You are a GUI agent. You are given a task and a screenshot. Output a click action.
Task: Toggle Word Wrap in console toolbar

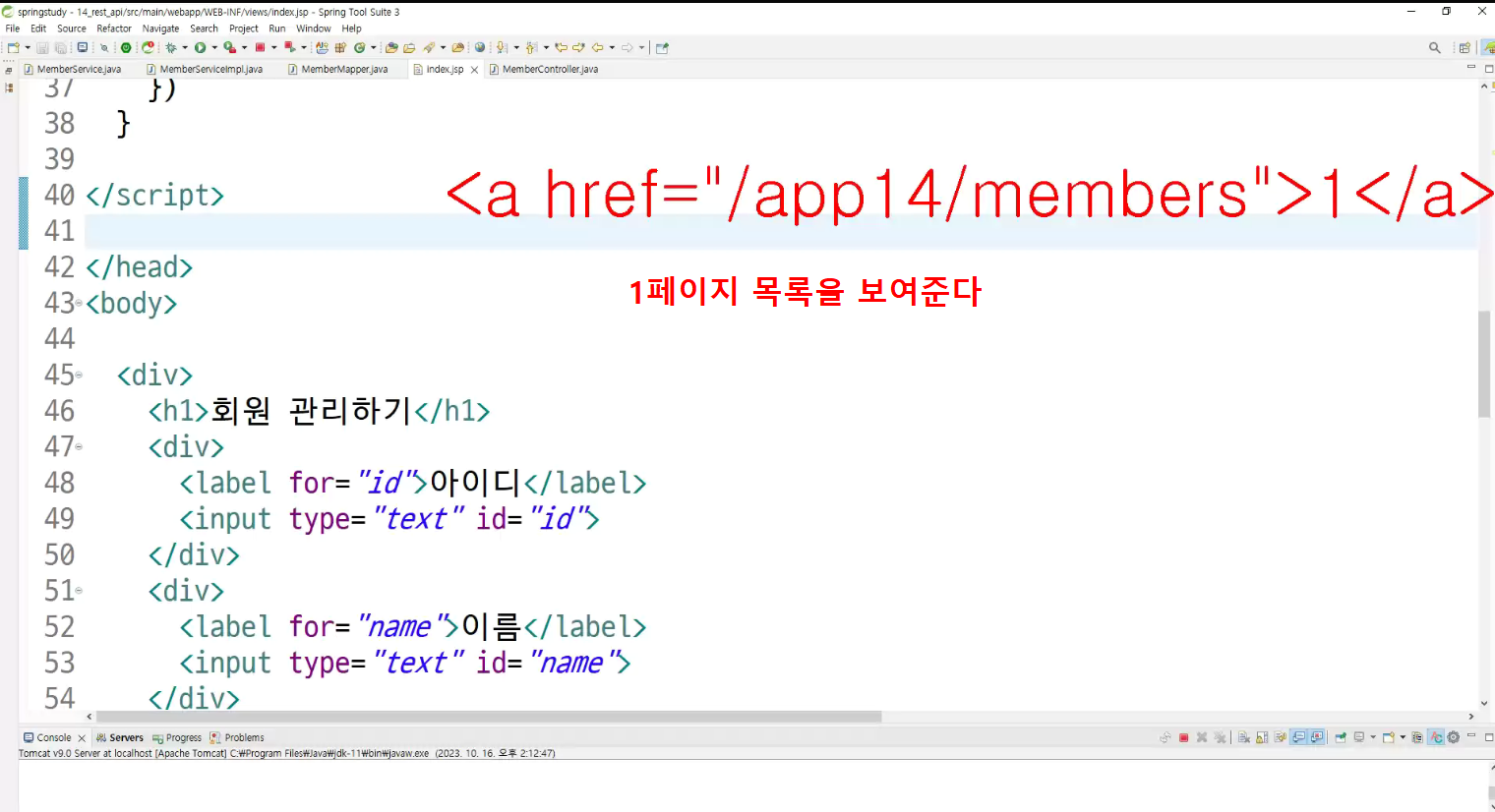pos(1281,737)
